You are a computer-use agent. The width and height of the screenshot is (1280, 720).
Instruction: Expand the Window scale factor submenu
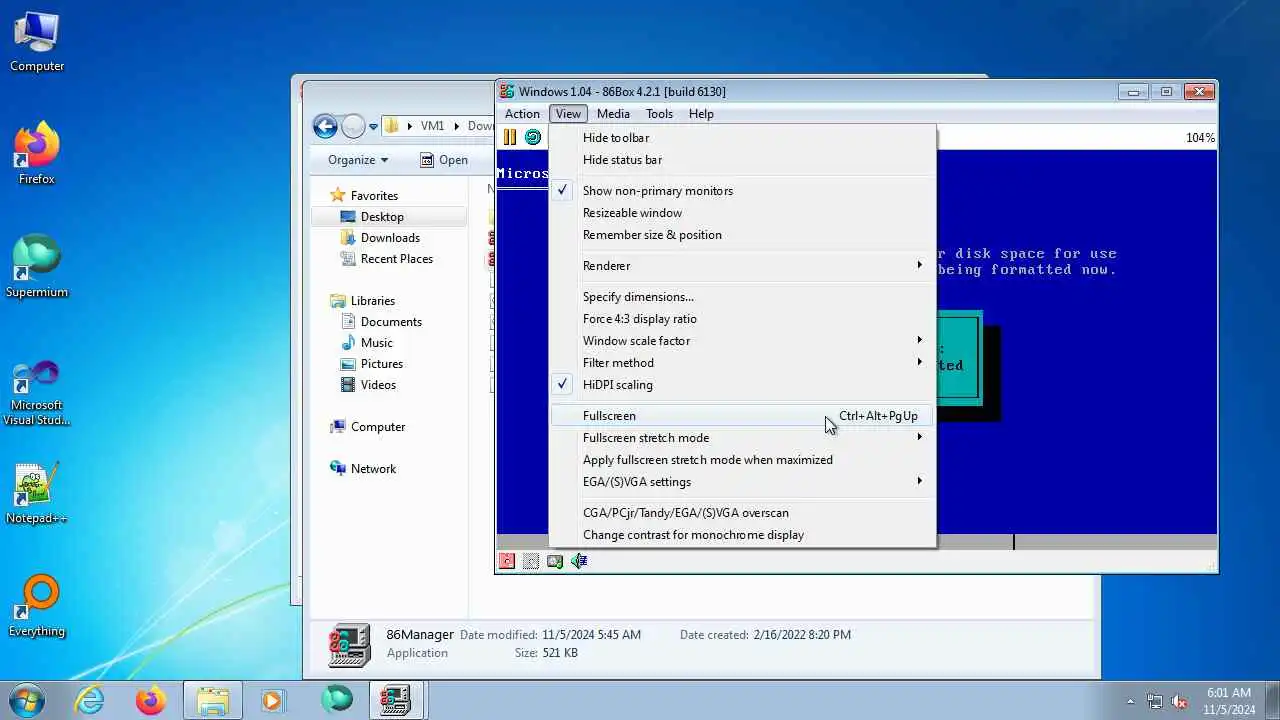point(743,341)
